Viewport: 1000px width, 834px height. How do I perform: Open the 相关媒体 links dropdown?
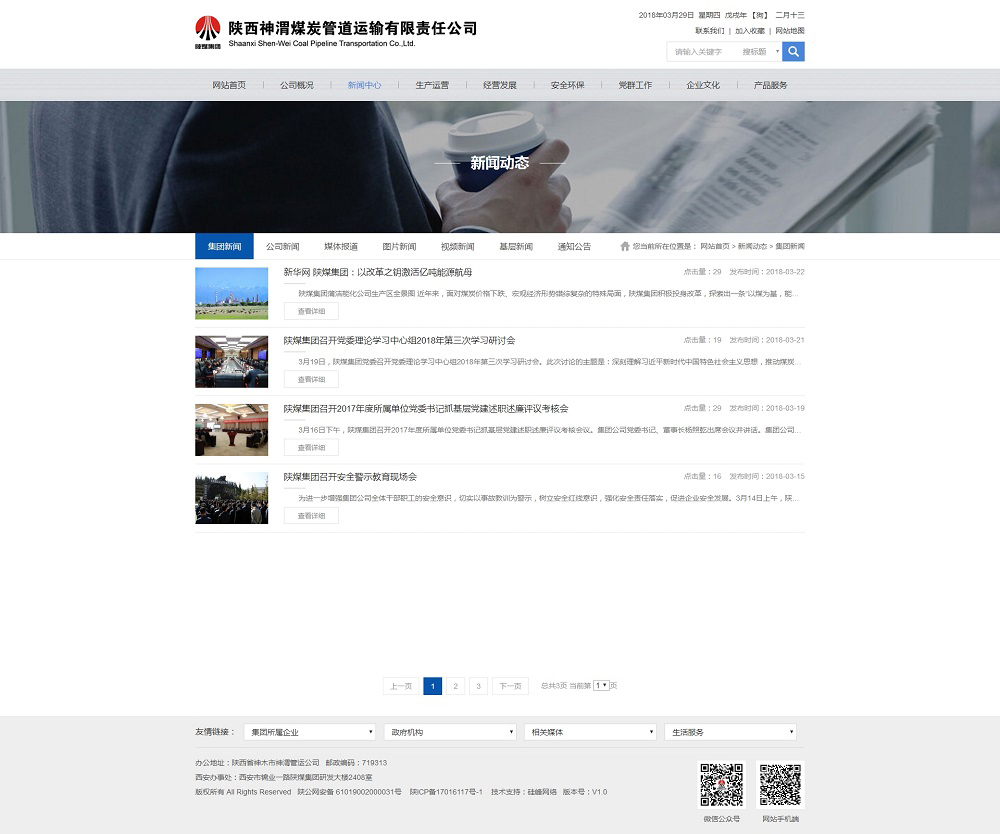tap(590, 732)
